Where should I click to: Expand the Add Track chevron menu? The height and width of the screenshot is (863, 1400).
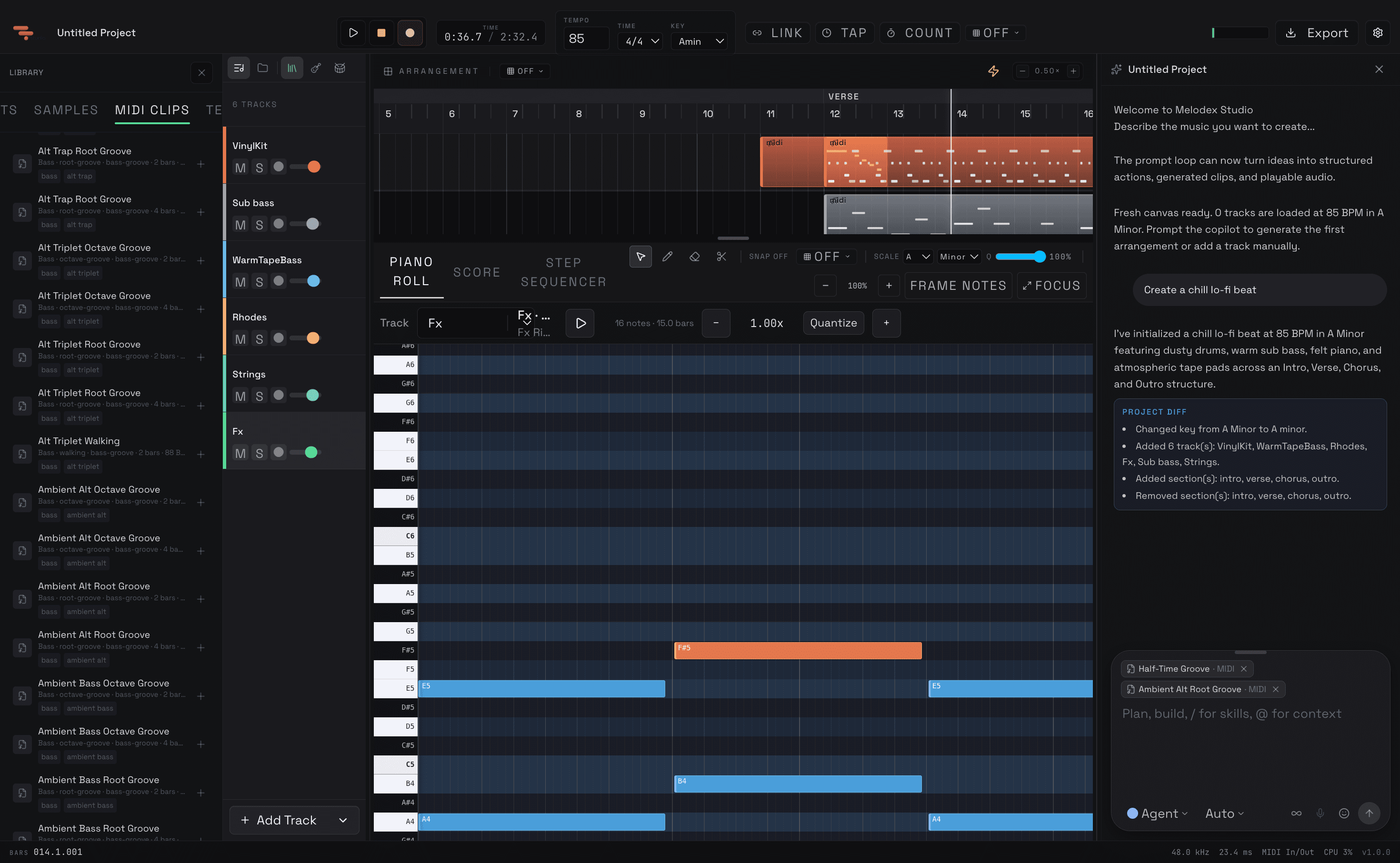tap(342, 820)
